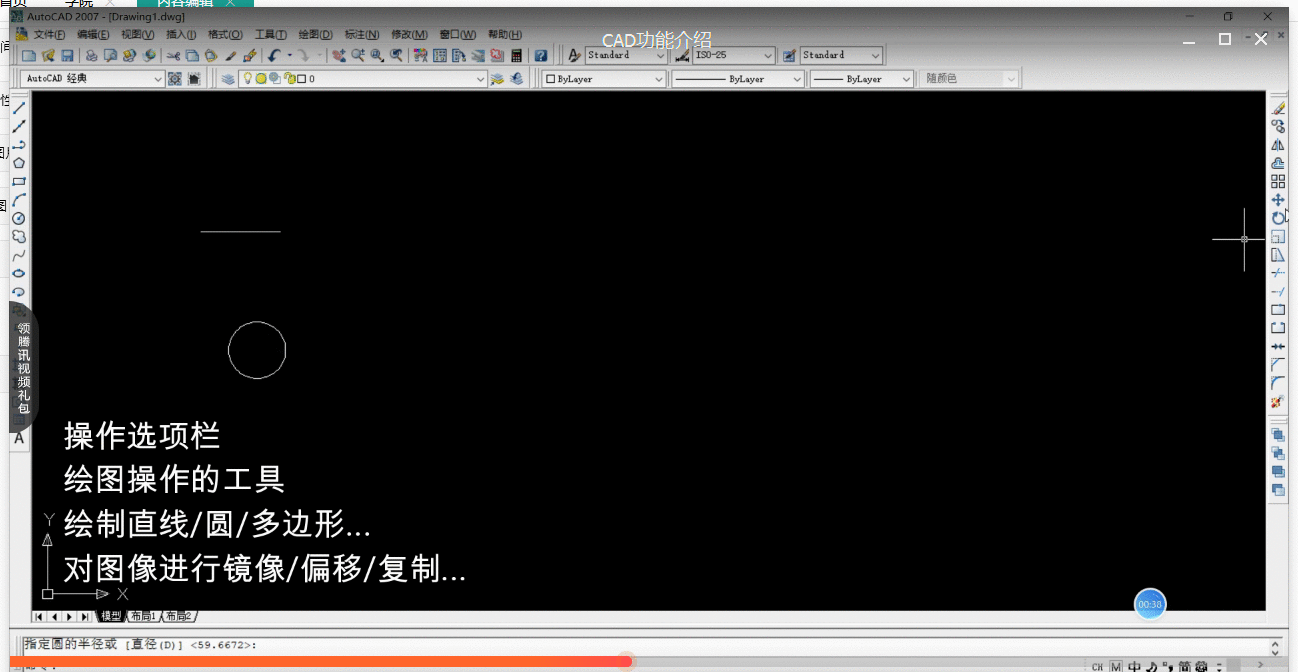
Task: Toggle the layer on/off lightbulb icon
Action: pyautogui.click(x=248, y=79)
